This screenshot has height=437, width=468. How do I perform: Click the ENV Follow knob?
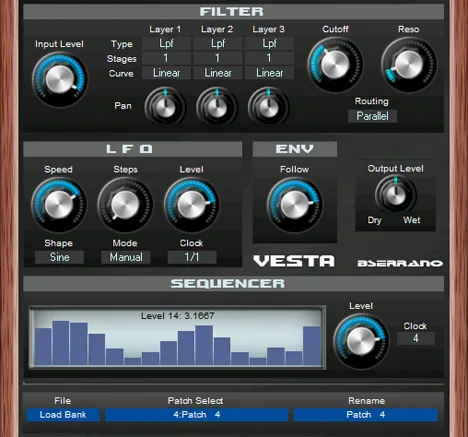pos(294,205)
